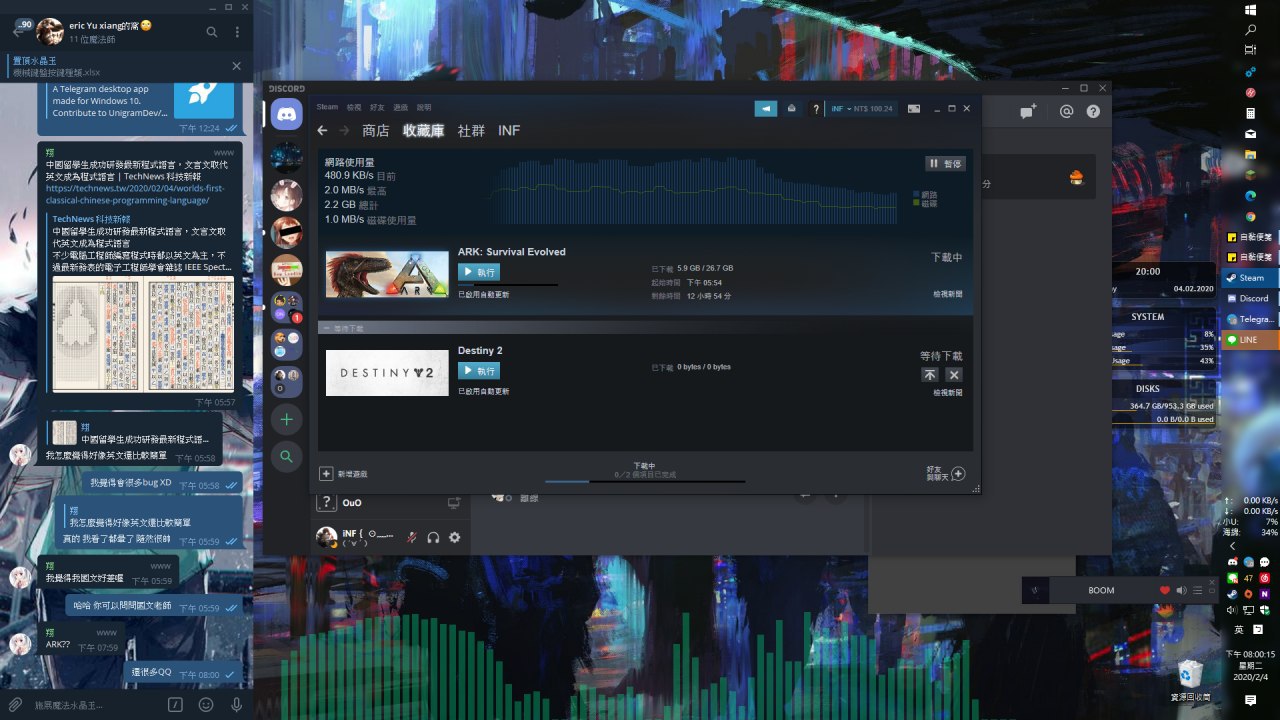Go back with the Steam back arrow
This screenshot has width=1280, height=720.
(322, 131)
